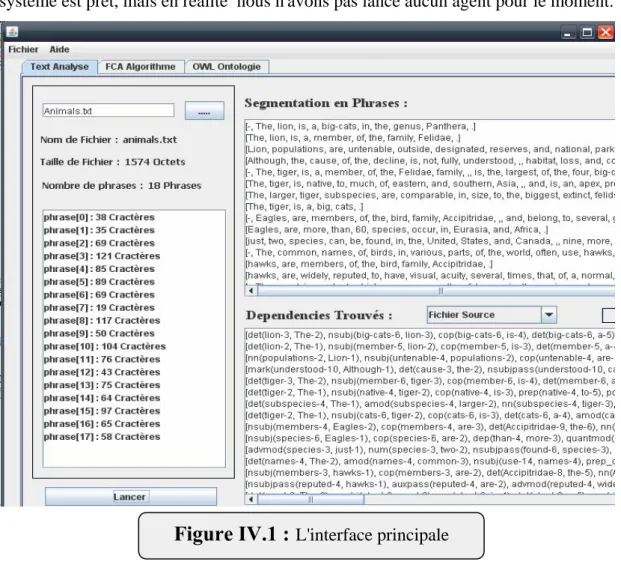Select phrase[9] : 50 Cractères row
621x565 pixels.
(x=135, y=333)
